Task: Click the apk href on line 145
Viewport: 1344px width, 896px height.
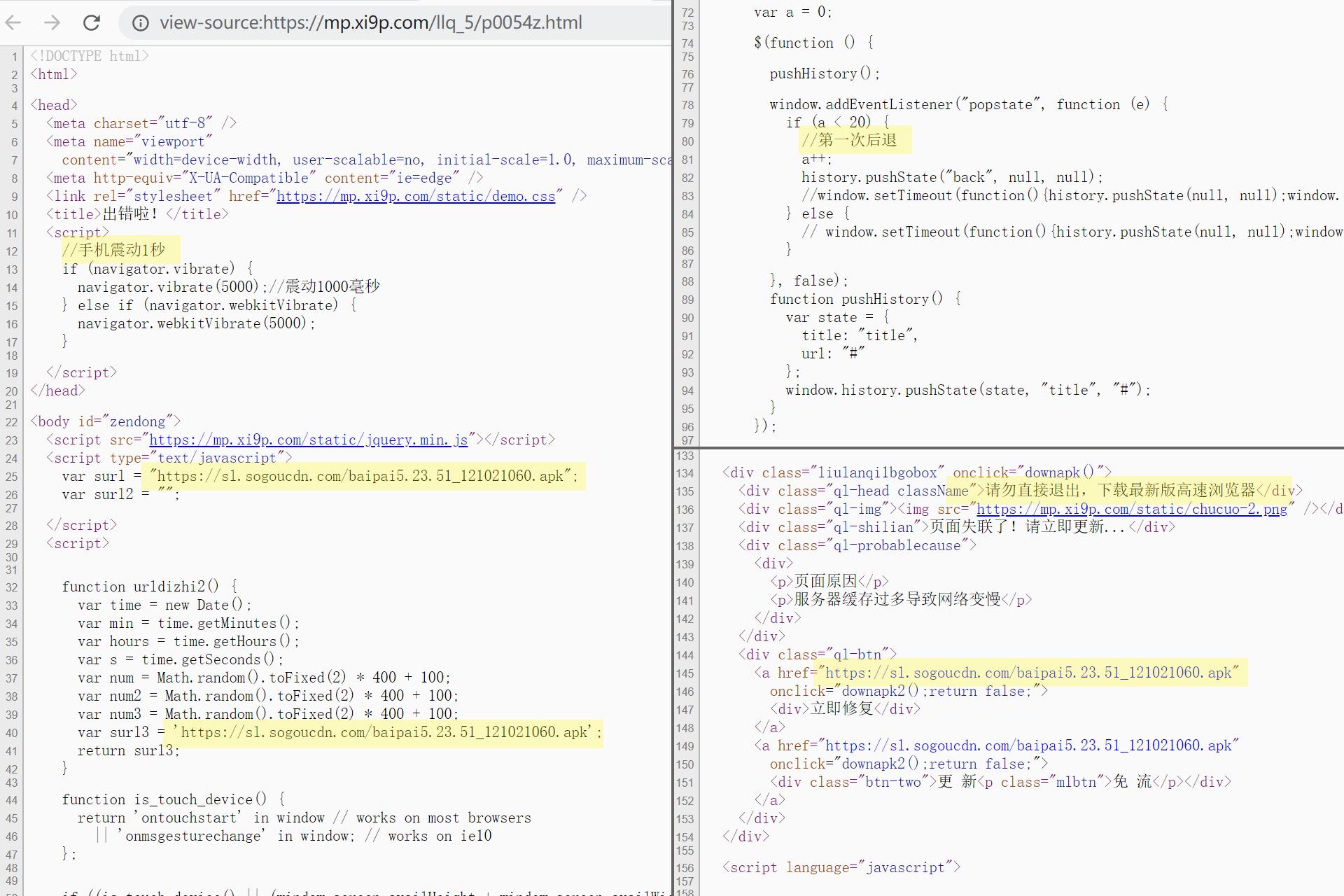Action: tap(1031, 673)
